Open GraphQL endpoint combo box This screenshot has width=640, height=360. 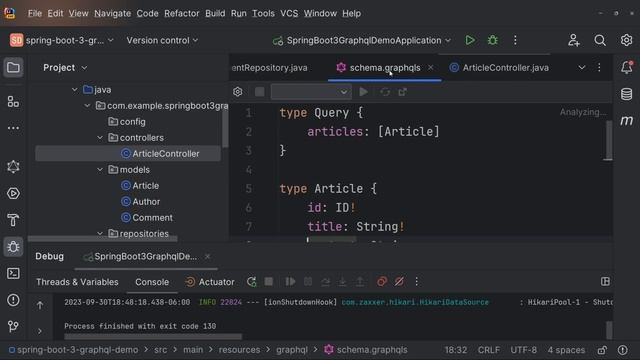pyautogui.click(x=310, y=92)
